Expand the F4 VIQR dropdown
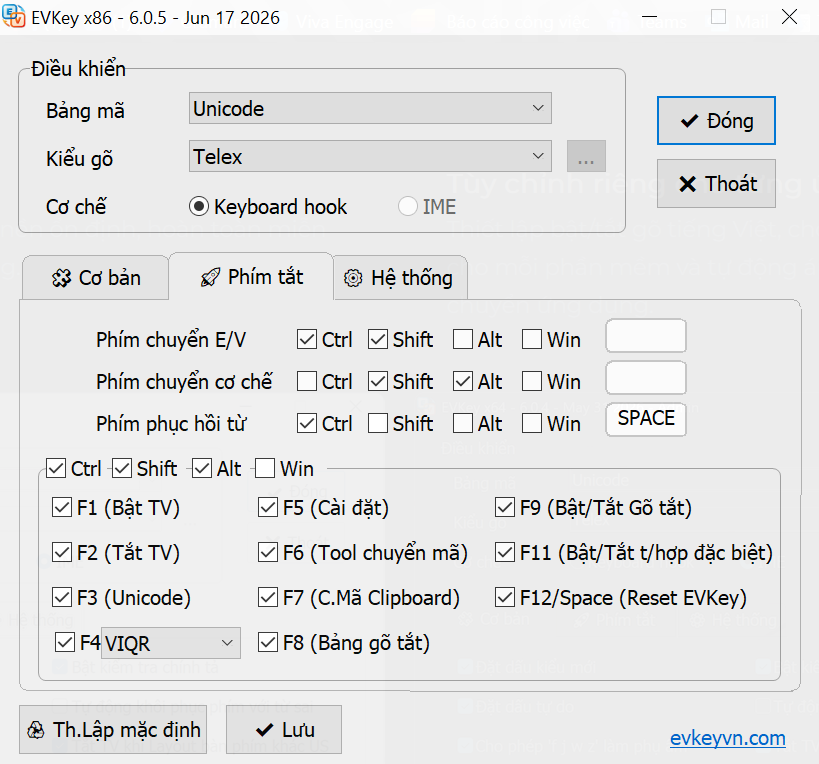 (170, 643)
